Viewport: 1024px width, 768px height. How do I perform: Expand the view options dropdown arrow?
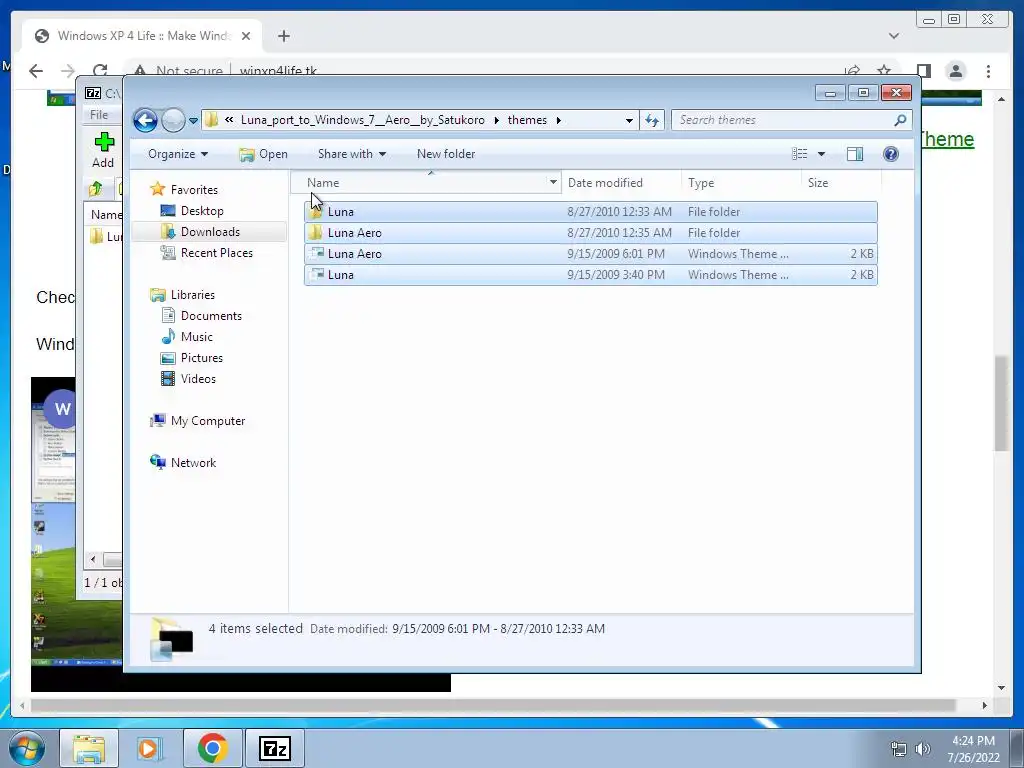[x=822, y=154]
